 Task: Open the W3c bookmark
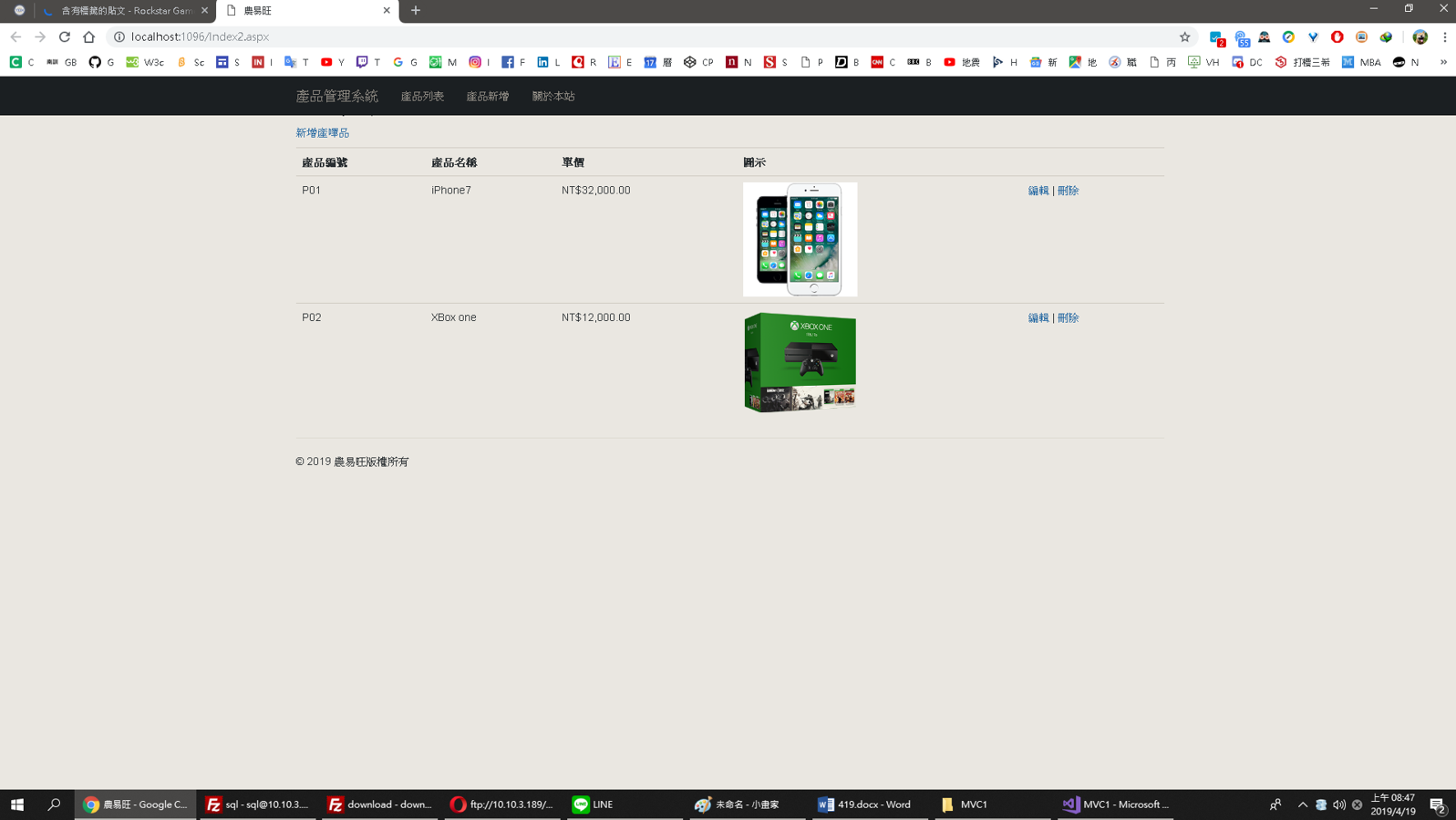[145, 62]
